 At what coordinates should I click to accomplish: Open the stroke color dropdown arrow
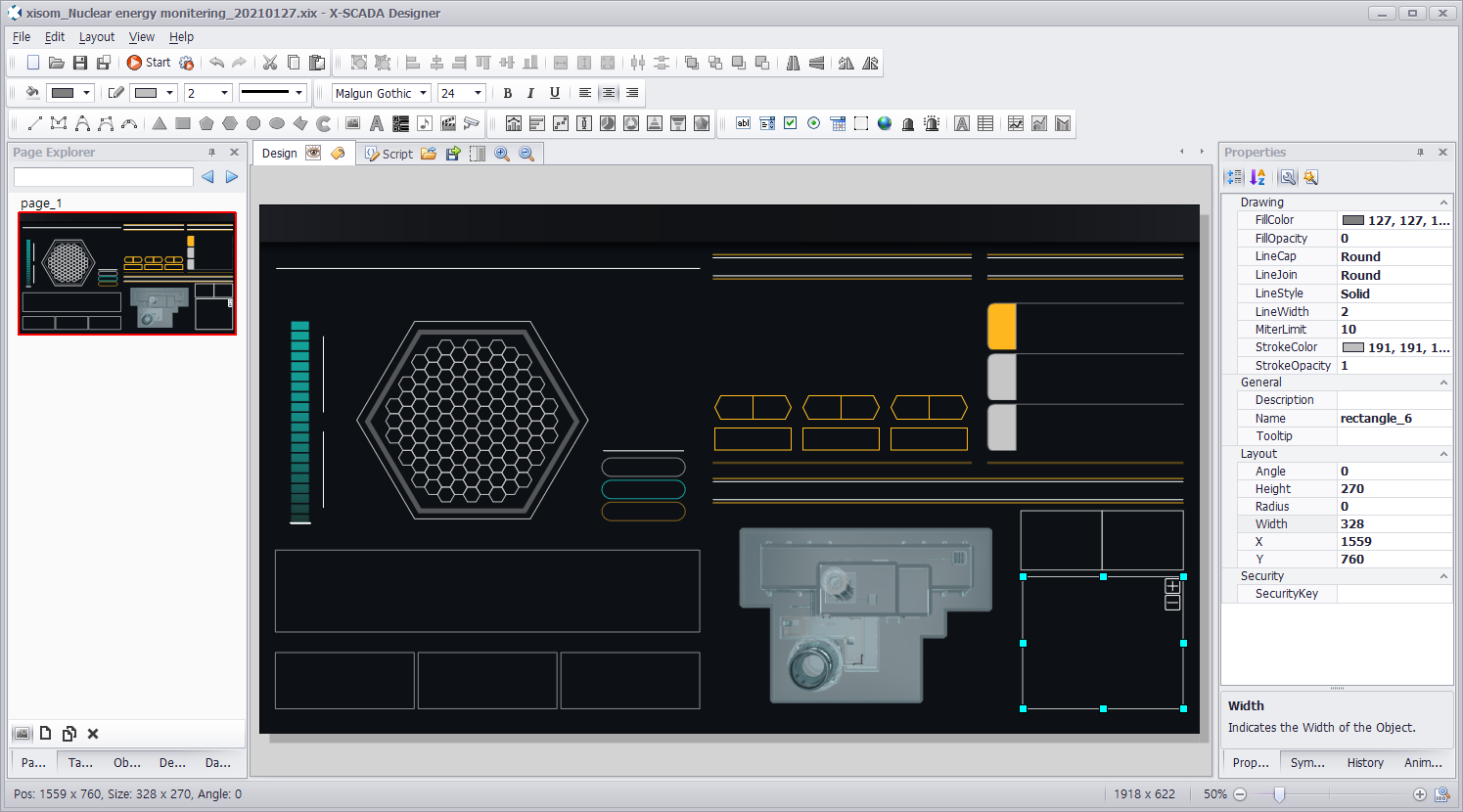tap(169, 93)
